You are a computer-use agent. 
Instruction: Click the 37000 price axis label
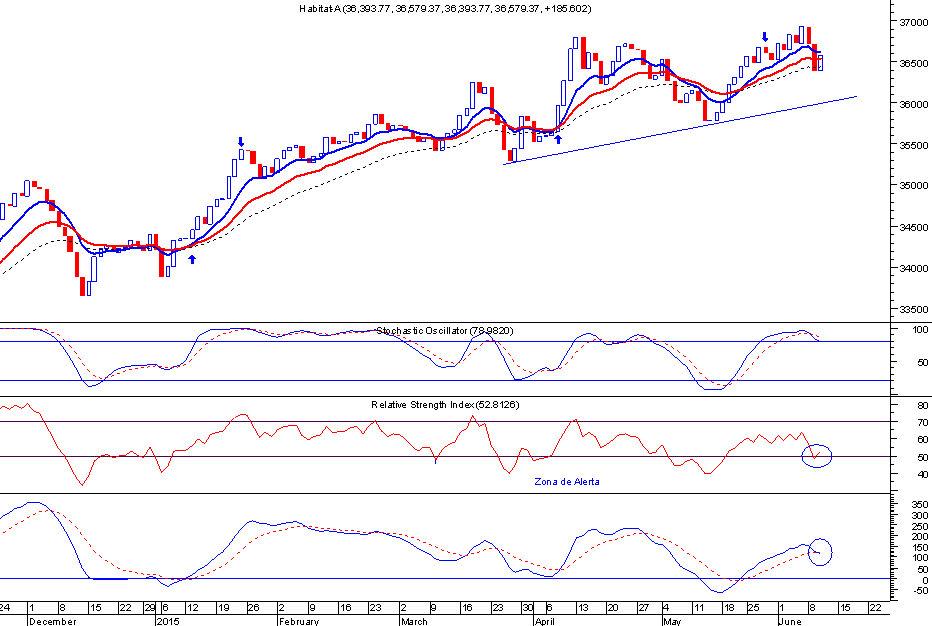[x=914, y=22]
